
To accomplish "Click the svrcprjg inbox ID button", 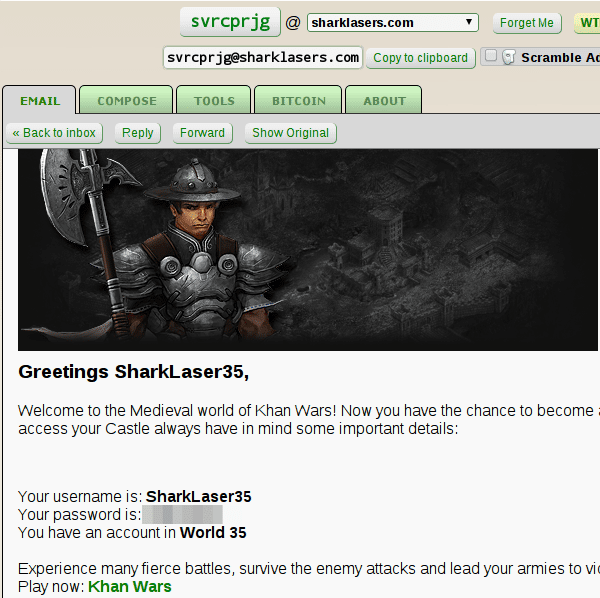I will point(230,22).
